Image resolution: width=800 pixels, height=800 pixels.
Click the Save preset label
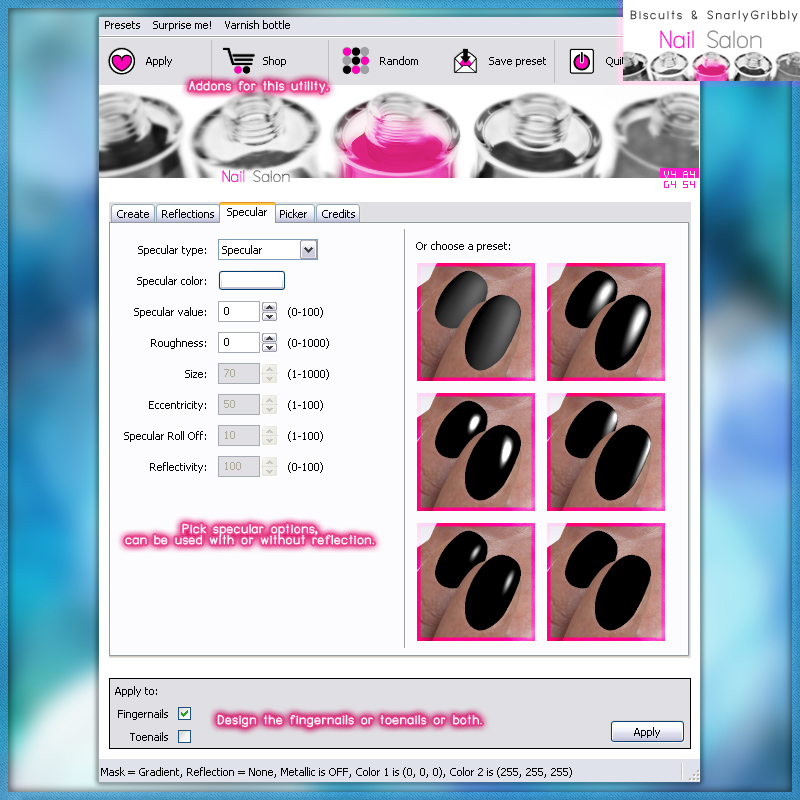pos(517,61)
